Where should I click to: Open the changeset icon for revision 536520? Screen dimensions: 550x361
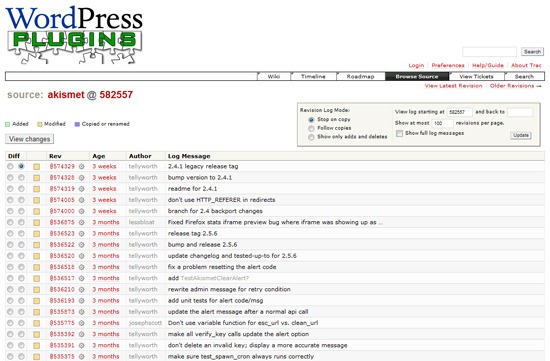[81, 256]
